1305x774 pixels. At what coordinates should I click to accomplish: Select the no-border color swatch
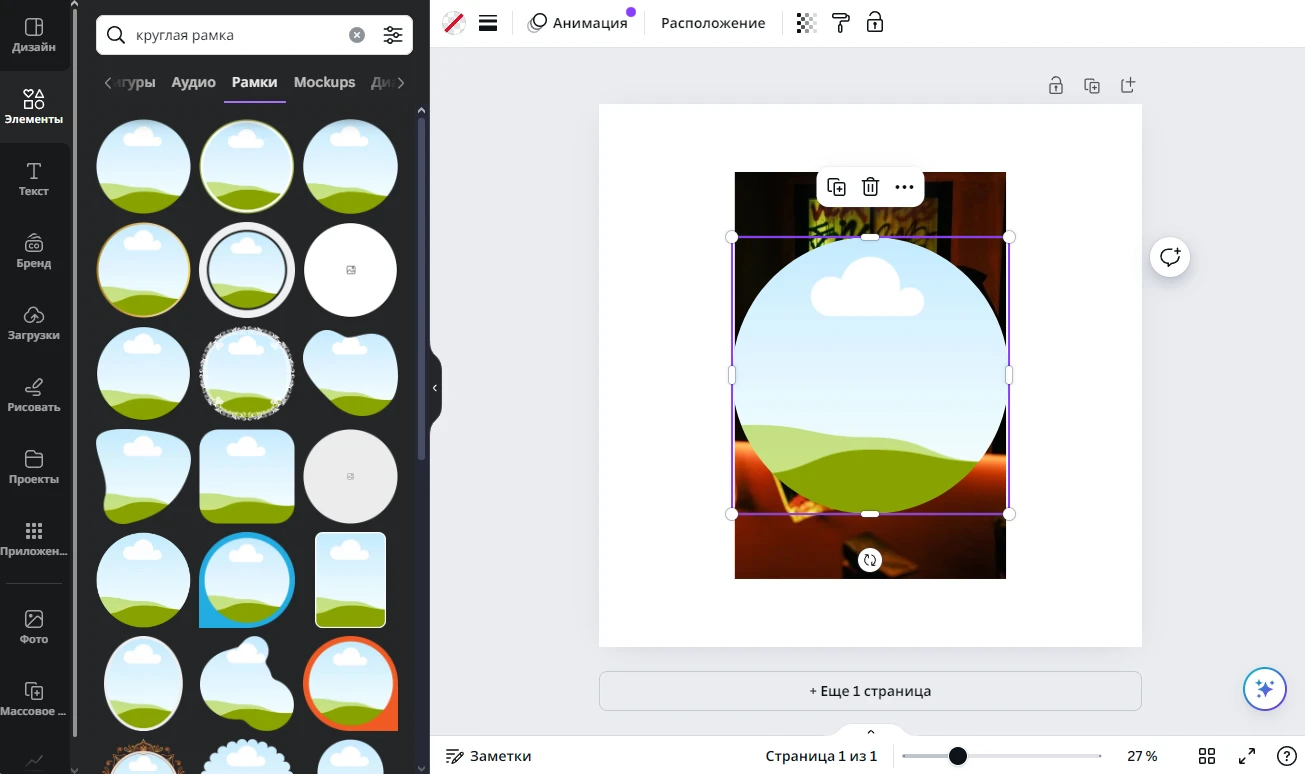(454, 23)
